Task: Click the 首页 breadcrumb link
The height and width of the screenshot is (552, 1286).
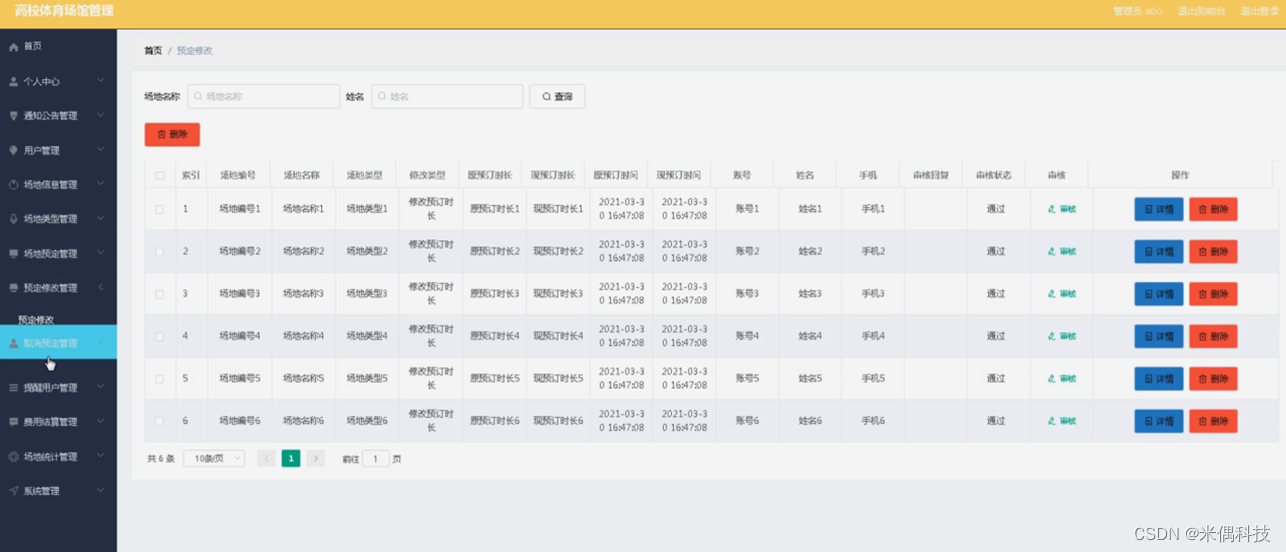Action: 153,50
